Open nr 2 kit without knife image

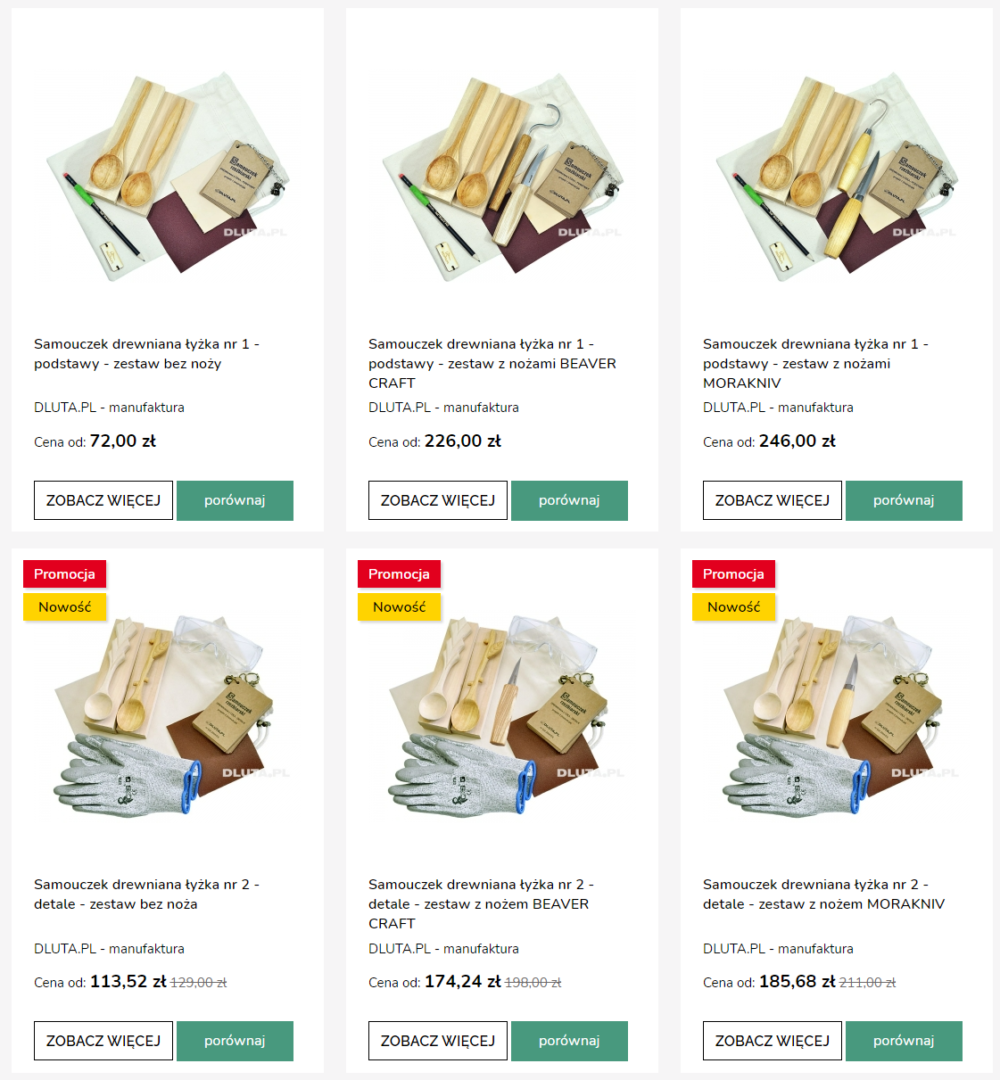tap(167, 716)
